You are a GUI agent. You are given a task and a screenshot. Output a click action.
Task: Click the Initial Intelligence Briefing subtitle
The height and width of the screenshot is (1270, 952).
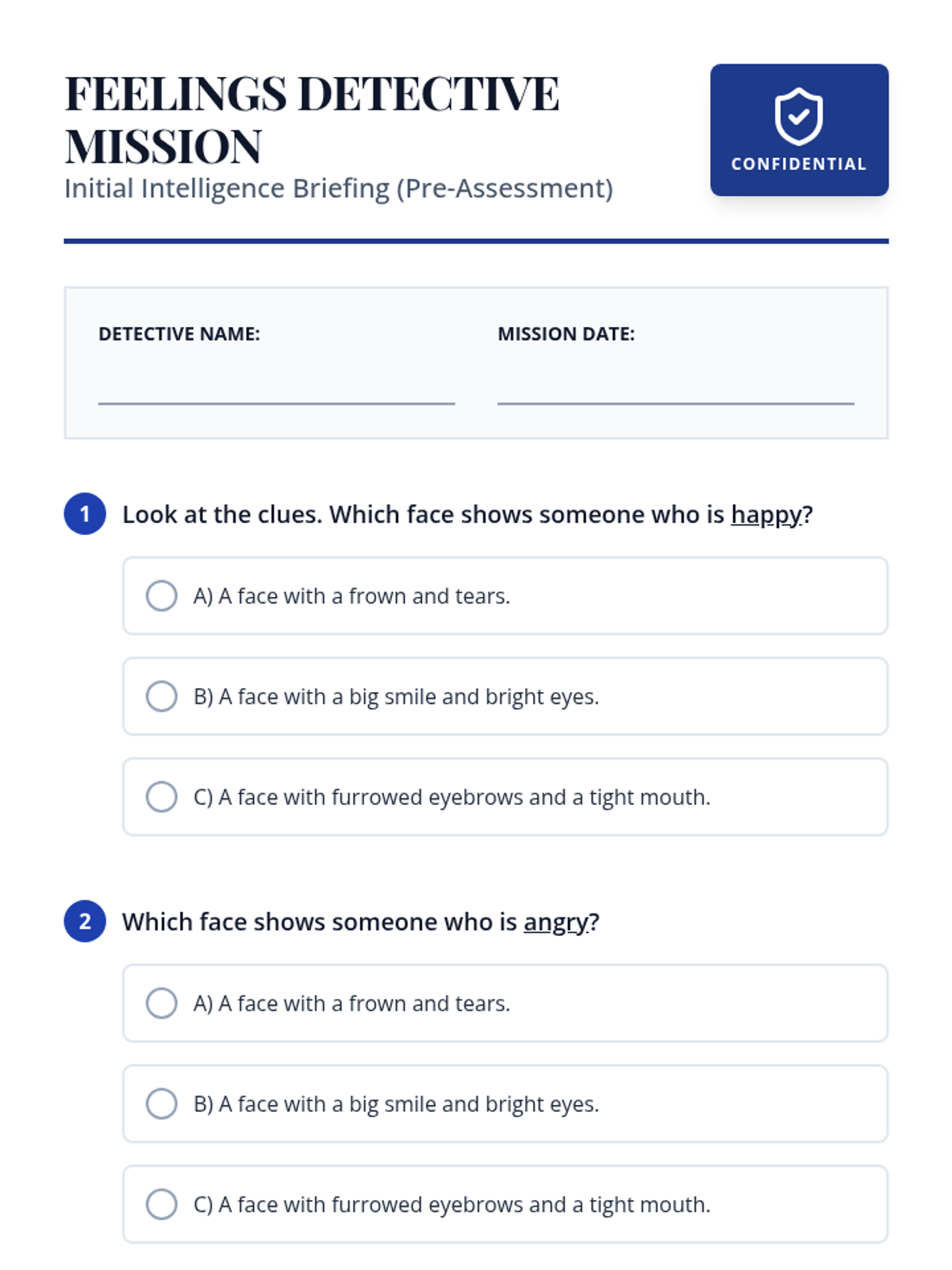coord(338,189)
